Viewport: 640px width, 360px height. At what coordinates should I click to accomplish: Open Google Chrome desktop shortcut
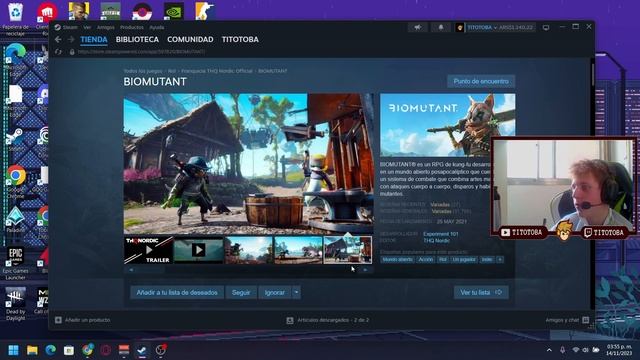coord(16,181)
